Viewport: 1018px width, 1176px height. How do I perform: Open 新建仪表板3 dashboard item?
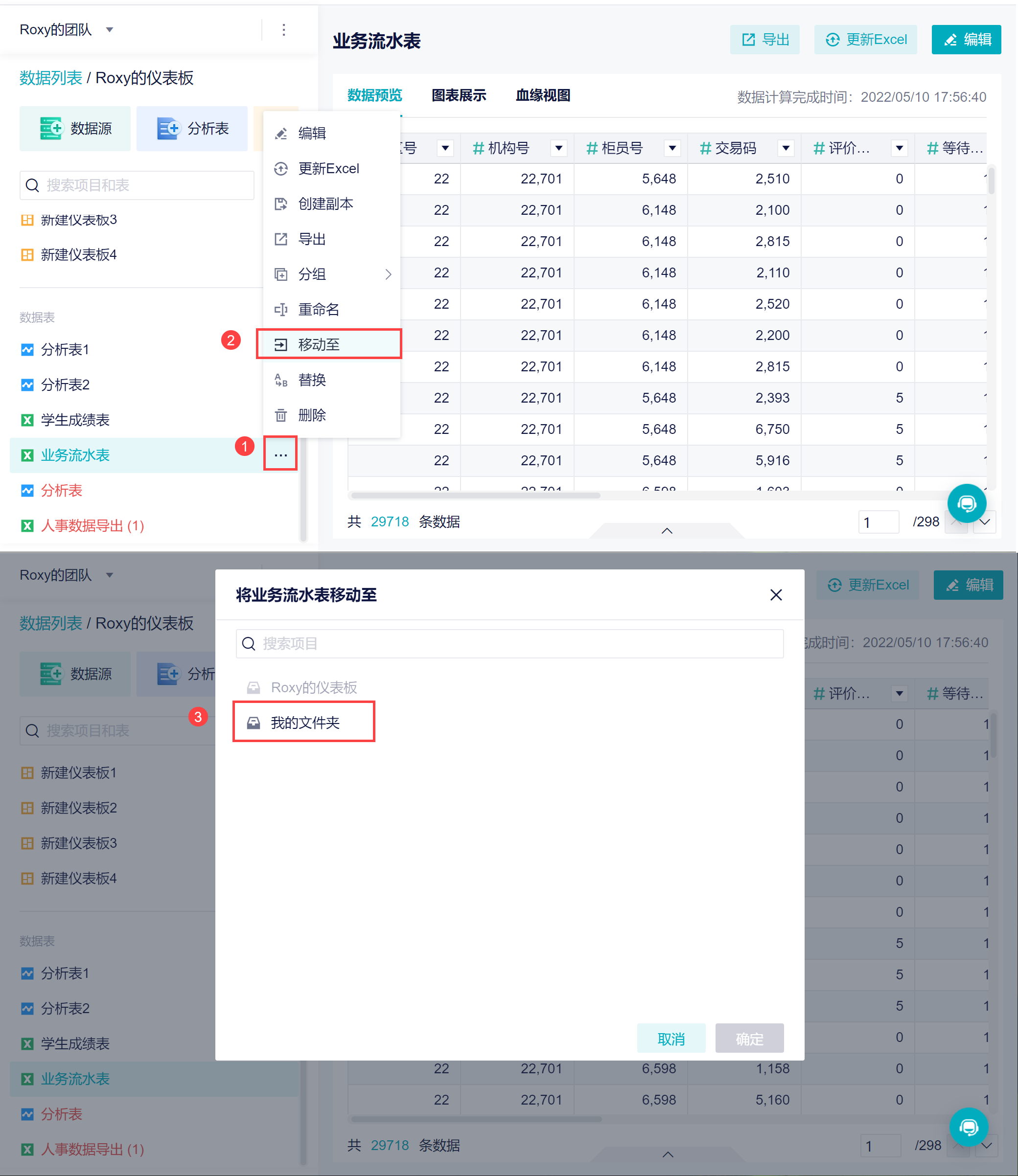tap(78, 220)
